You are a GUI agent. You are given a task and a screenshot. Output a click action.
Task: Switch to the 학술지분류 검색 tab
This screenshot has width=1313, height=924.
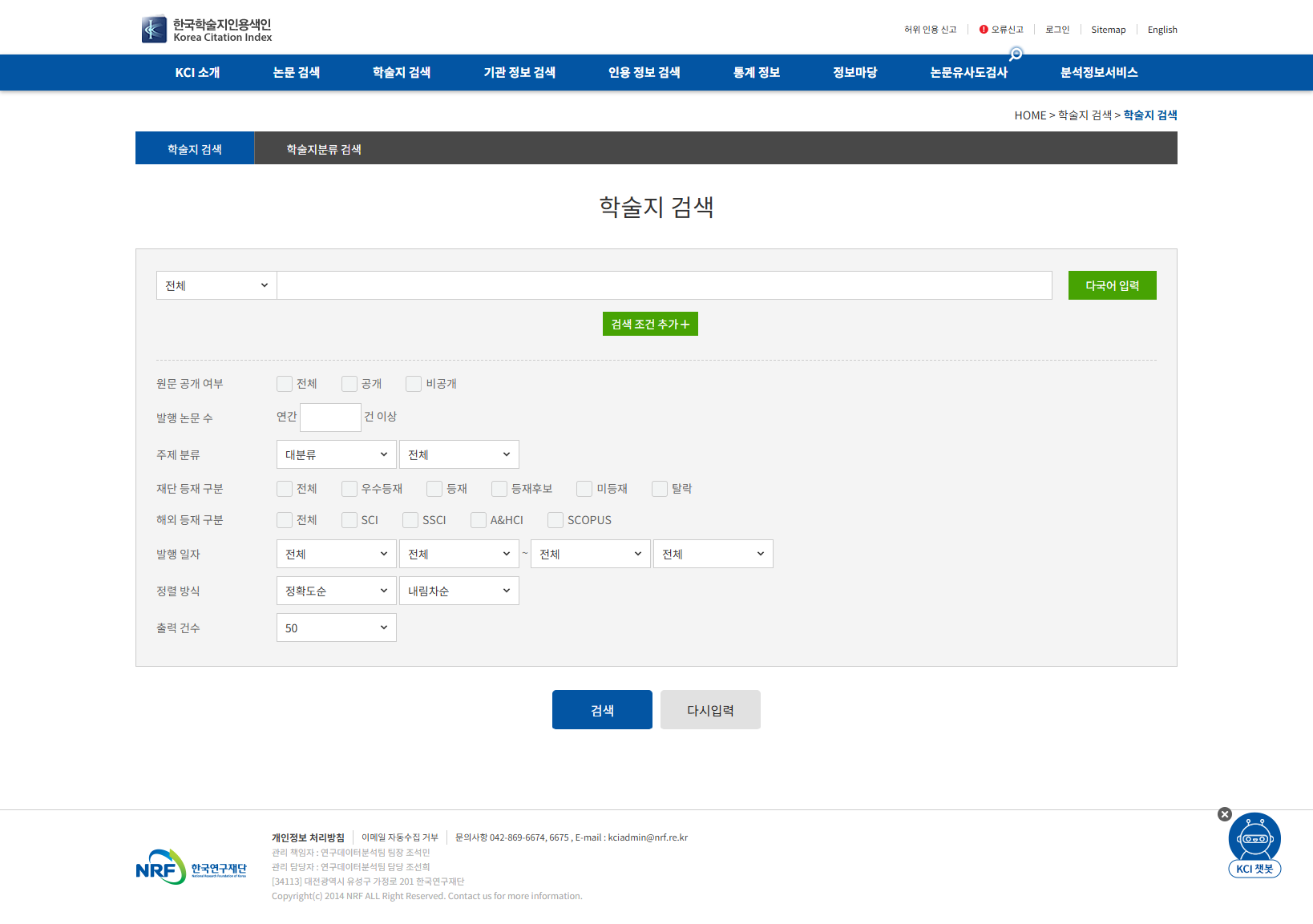click(324, 149)
